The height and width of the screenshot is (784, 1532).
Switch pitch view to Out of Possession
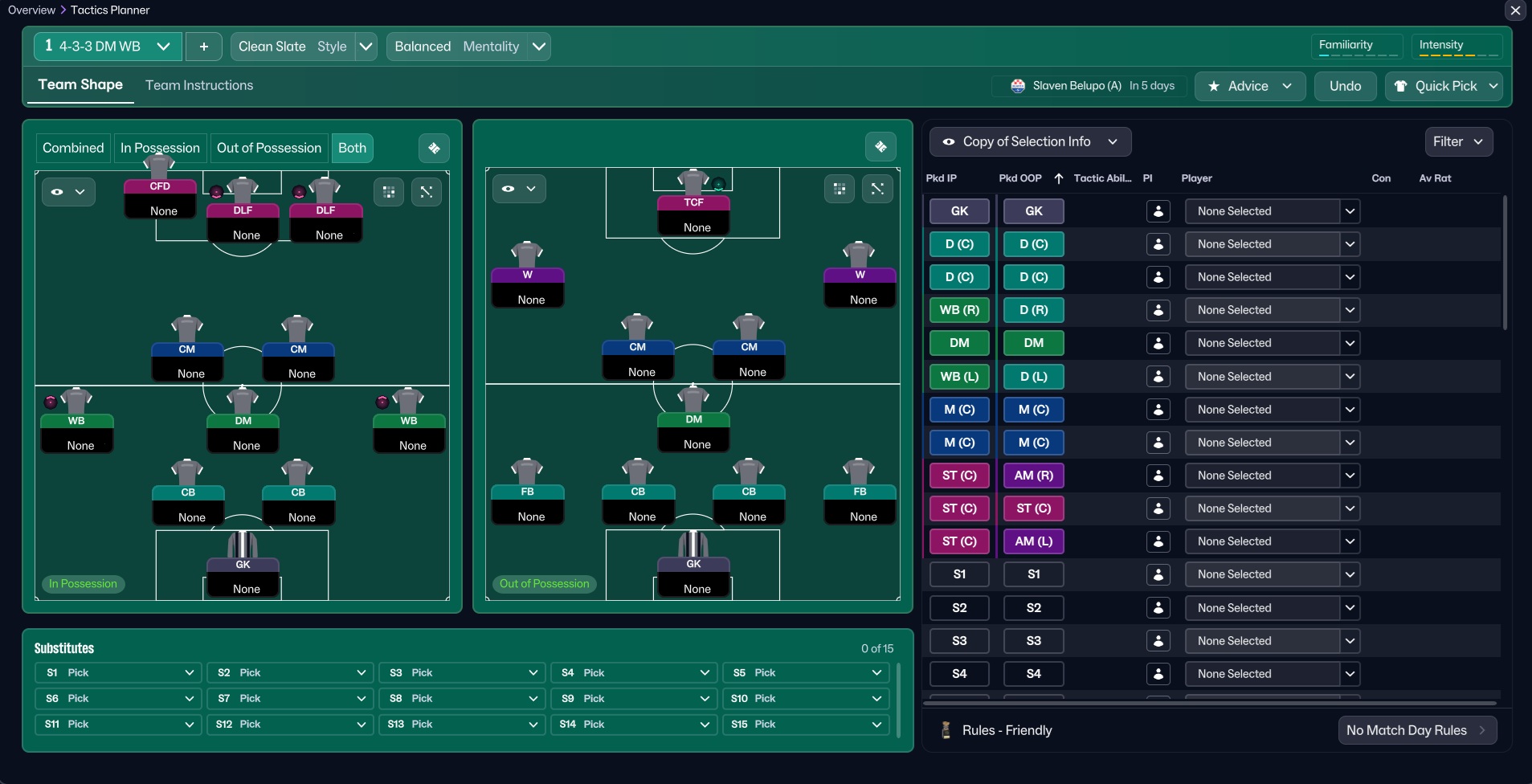pos(269,148)
